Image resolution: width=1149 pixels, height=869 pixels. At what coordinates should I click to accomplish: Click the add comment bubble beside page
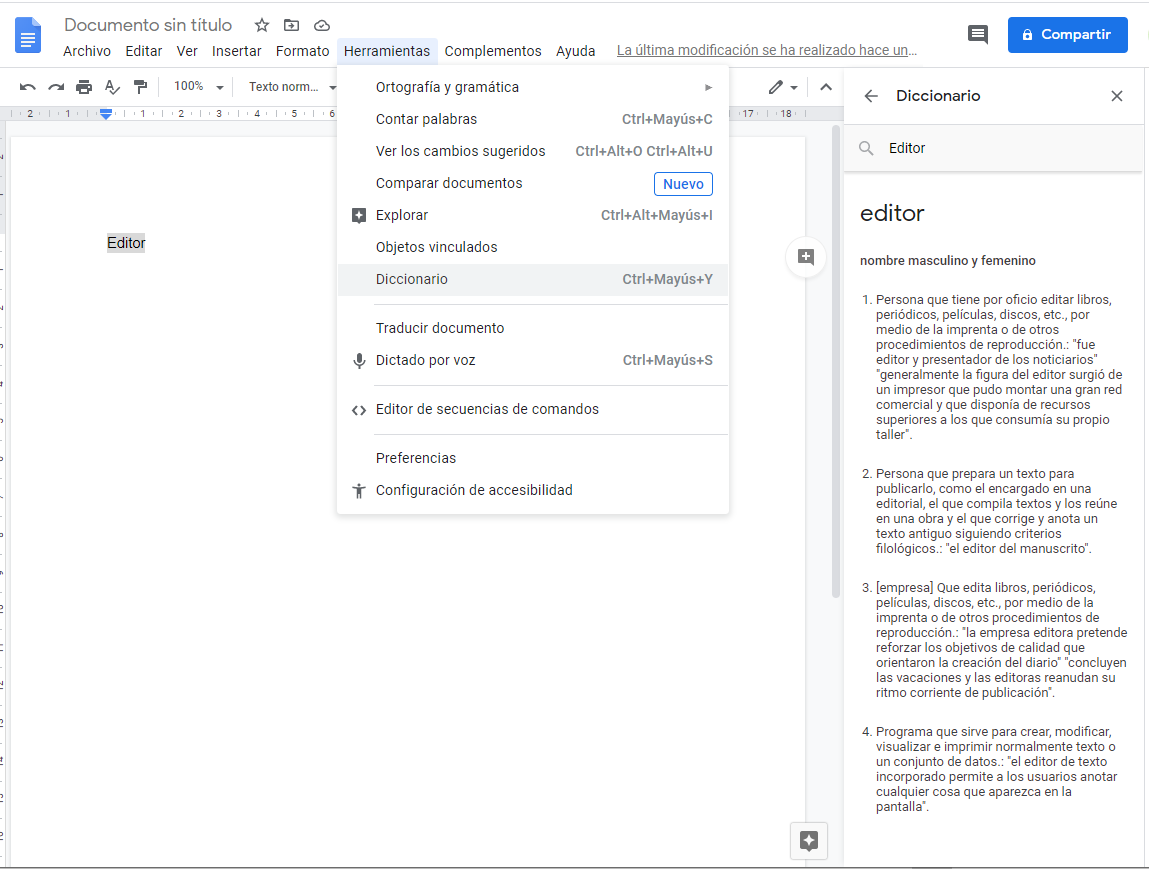coord(805,257)
